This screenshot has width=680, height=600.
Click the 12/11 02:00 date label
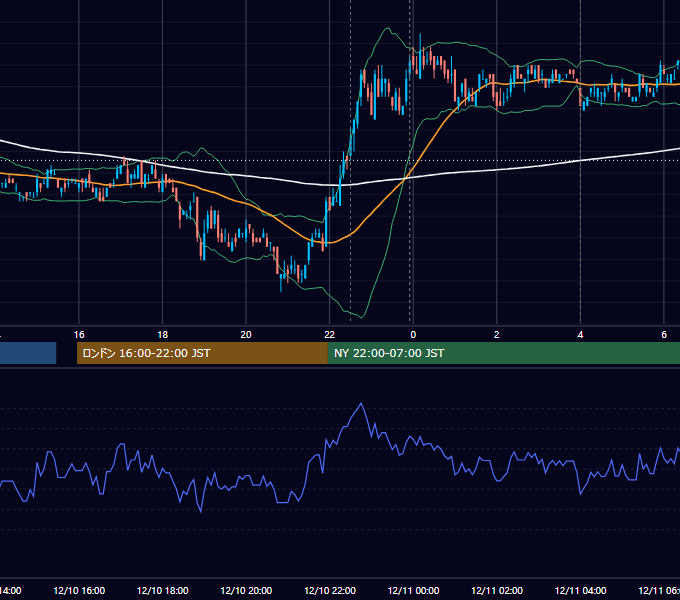click(497, 590)
